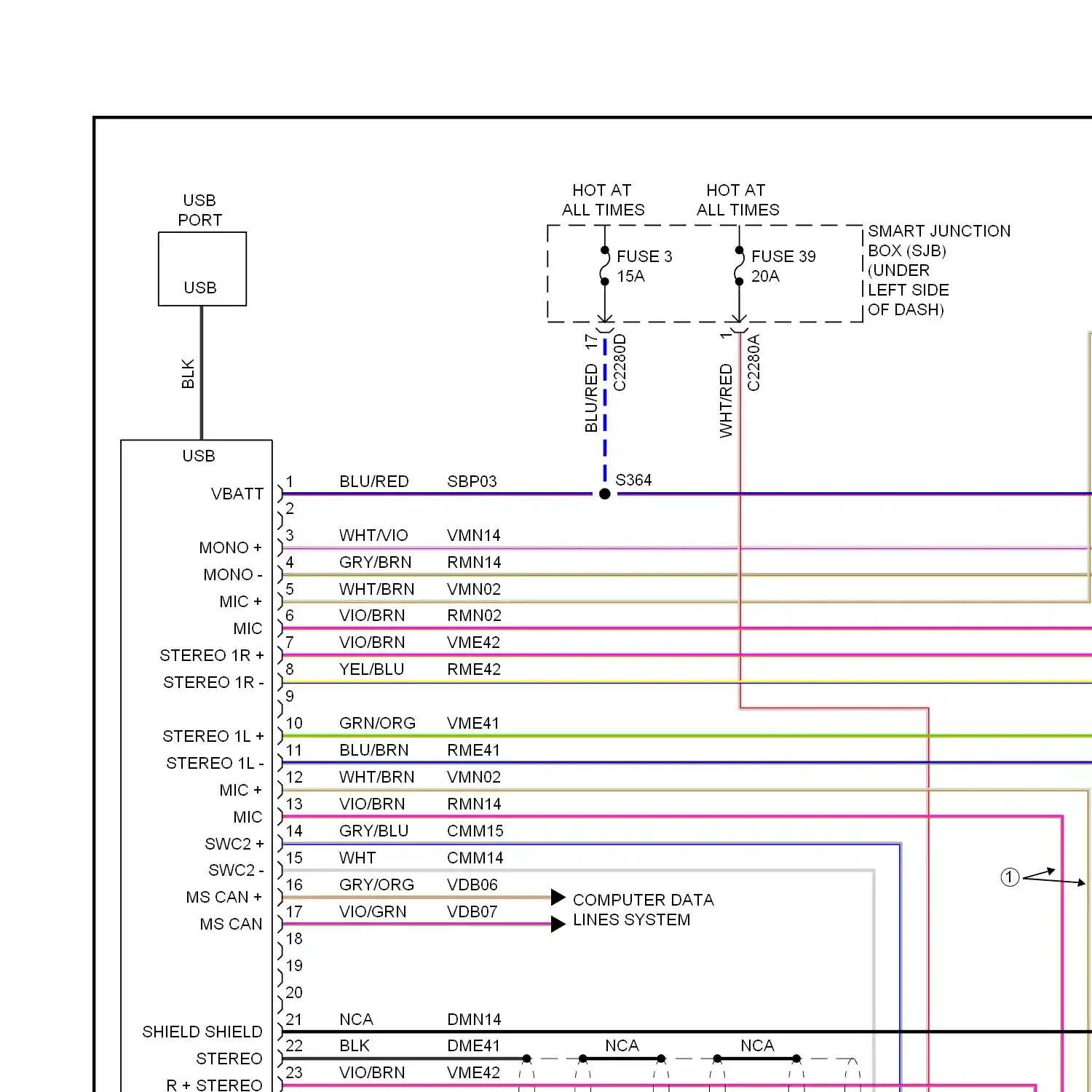Select the FUSE 39 20A label

click(783, 266)
